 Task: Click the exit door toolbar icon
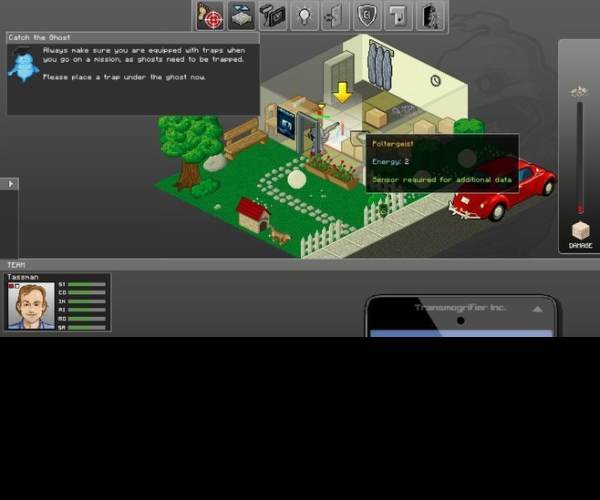(336, 16)
